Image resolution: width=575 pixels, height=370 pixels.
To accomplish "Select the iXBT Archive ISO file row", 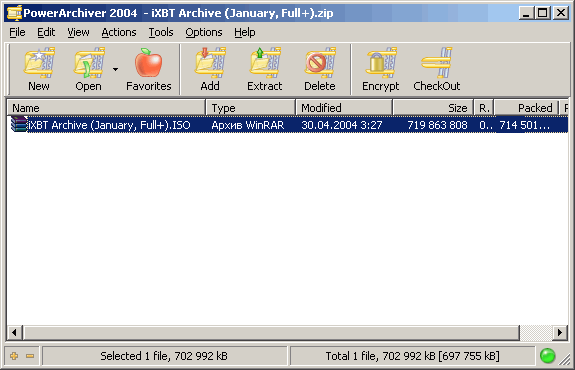I will point(288,125).
